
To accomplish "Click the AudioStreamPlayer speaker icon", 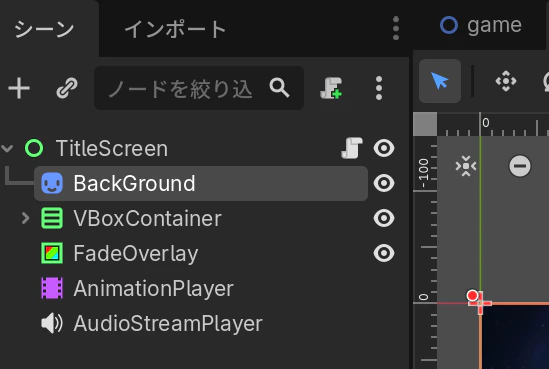I will (52, 323).
